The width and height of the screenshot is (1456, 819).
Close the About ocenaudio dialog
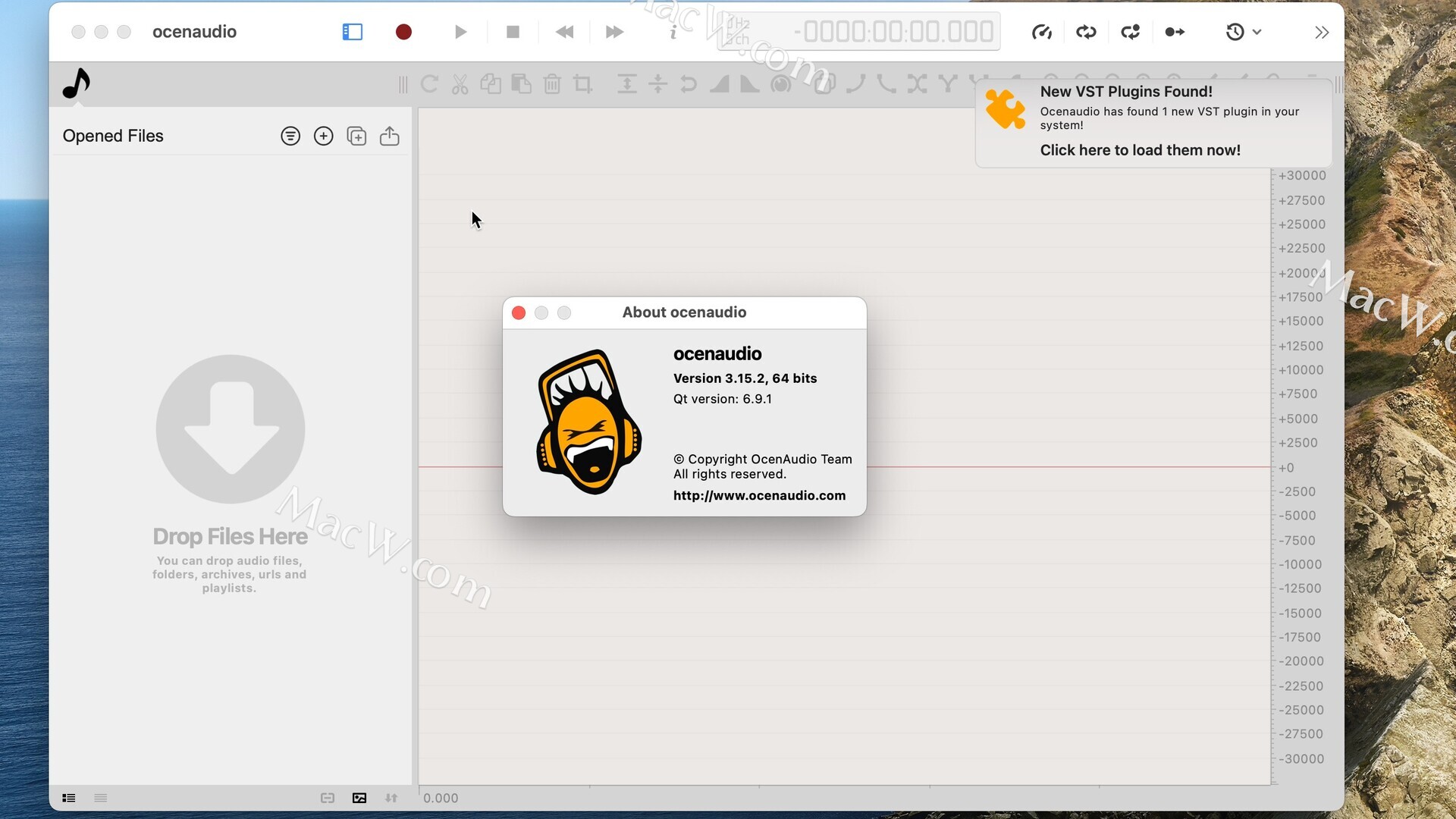coord(519,313)
